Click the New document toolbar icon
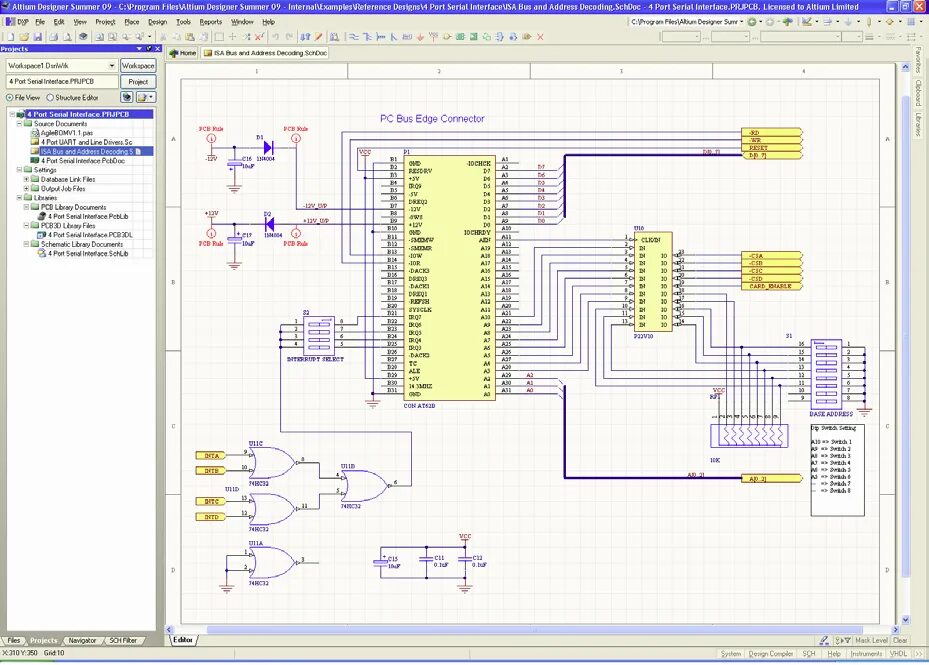 point(11,37)
